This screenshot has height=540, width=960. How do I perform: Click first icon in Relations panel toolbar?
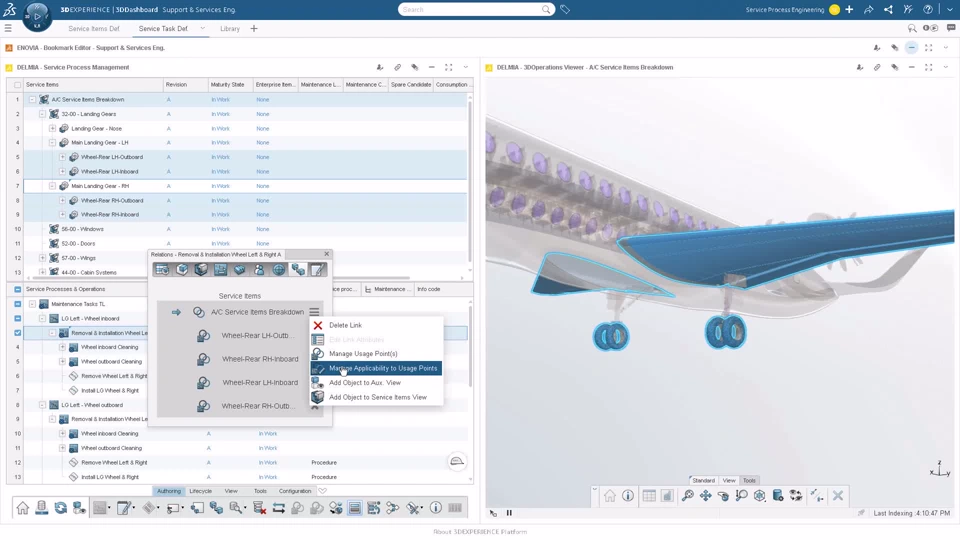[162, 269]
